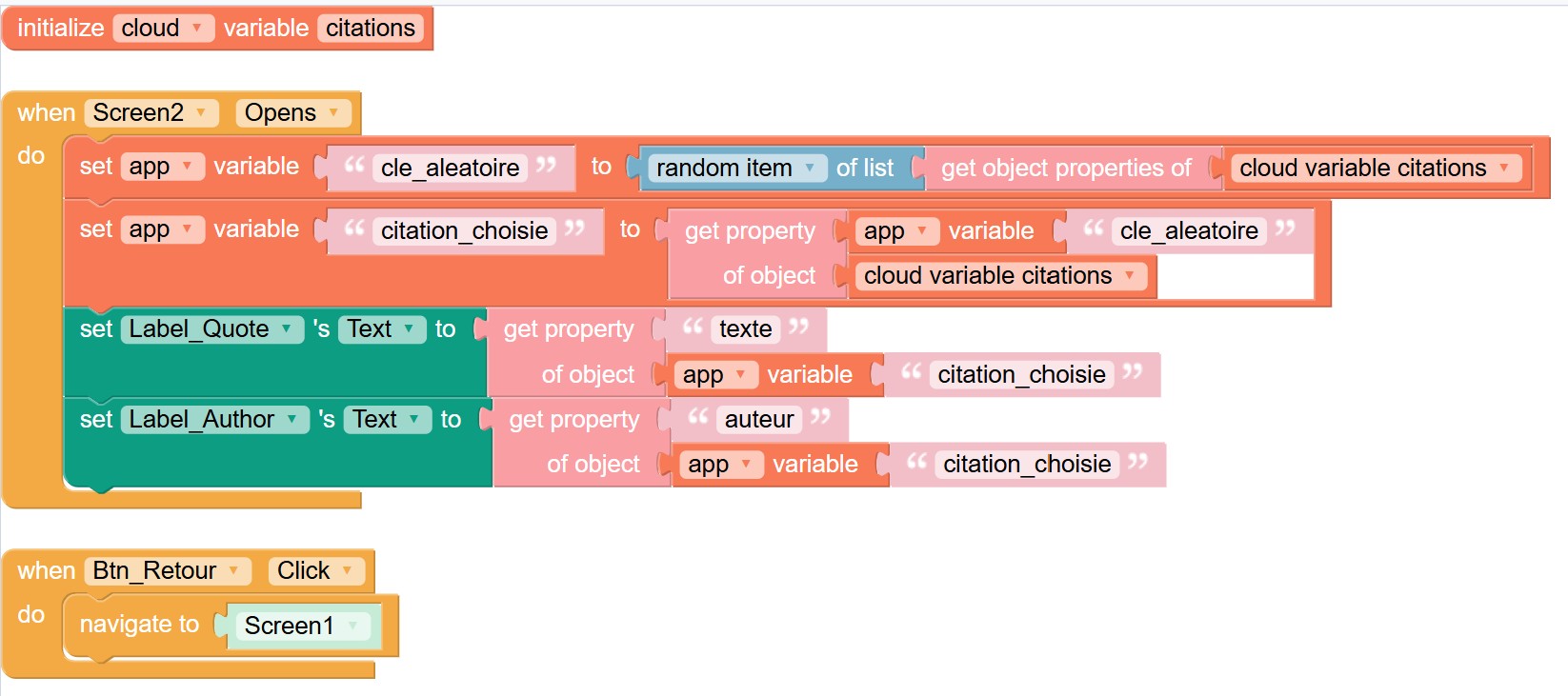Expand the Screen2 event dropdown
Viewport: 1568px width, 696px height.
tap(201, 112)
